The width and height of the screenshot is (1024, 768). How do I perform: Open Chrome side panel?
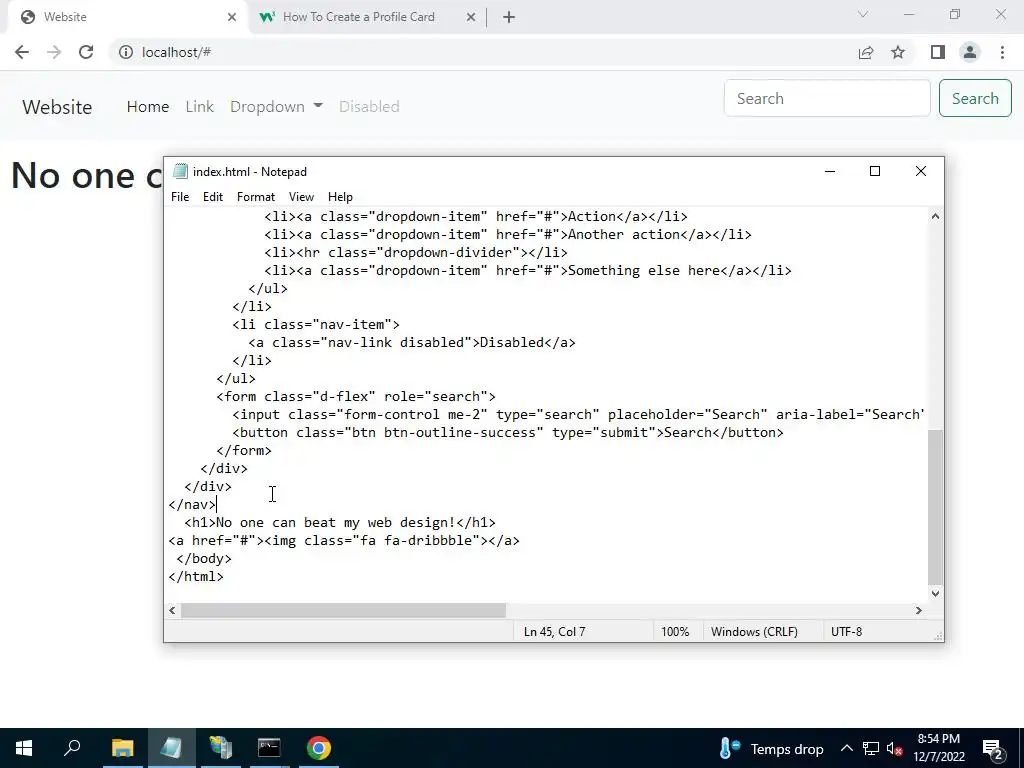(938, 52)
